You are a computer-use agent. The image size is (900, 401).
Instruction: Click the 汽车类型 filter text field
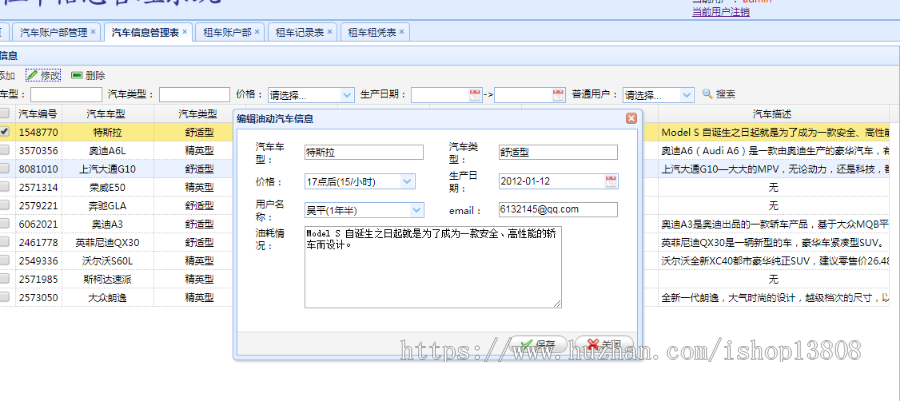(x=195, y=95)
